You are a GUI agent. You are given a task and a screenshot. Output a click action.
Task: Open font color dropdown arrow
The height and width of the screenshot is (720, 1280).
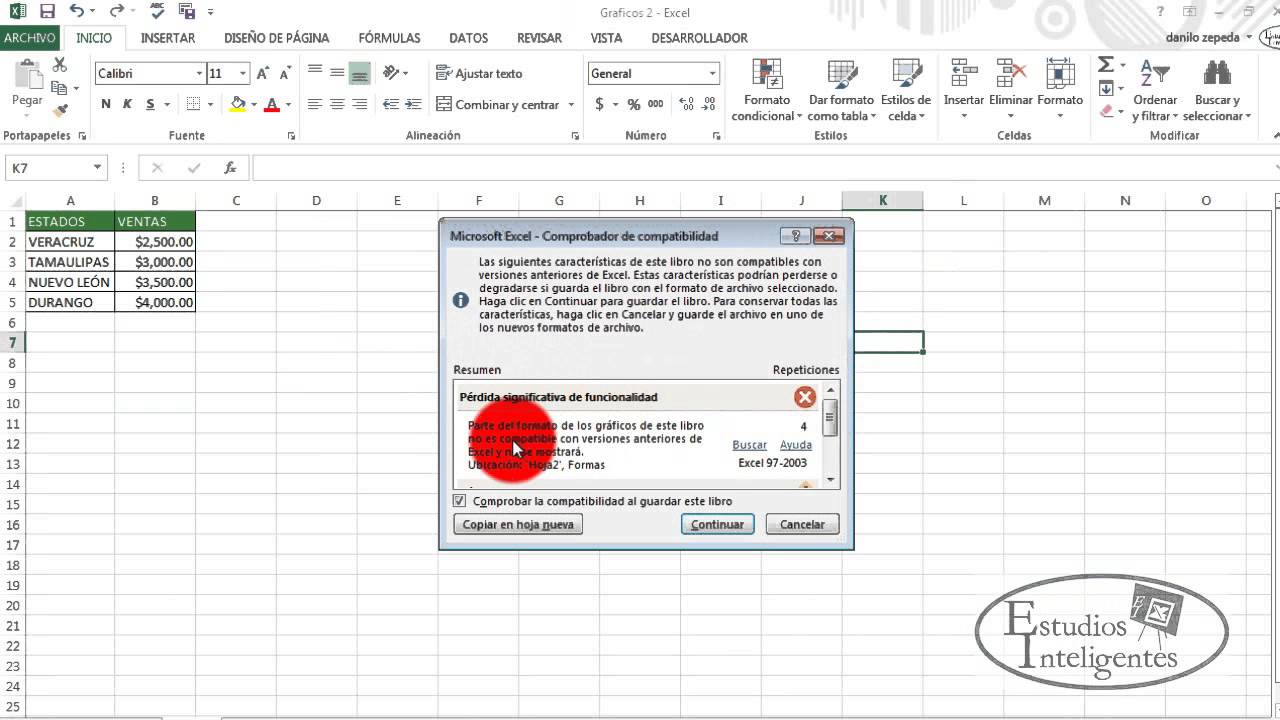(x=288, y=104)
